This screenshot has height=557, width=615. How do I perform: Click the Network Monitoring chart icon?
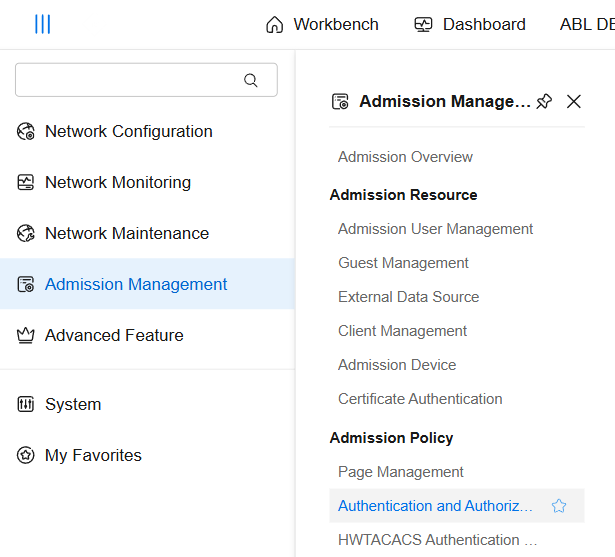coord(26,182)
